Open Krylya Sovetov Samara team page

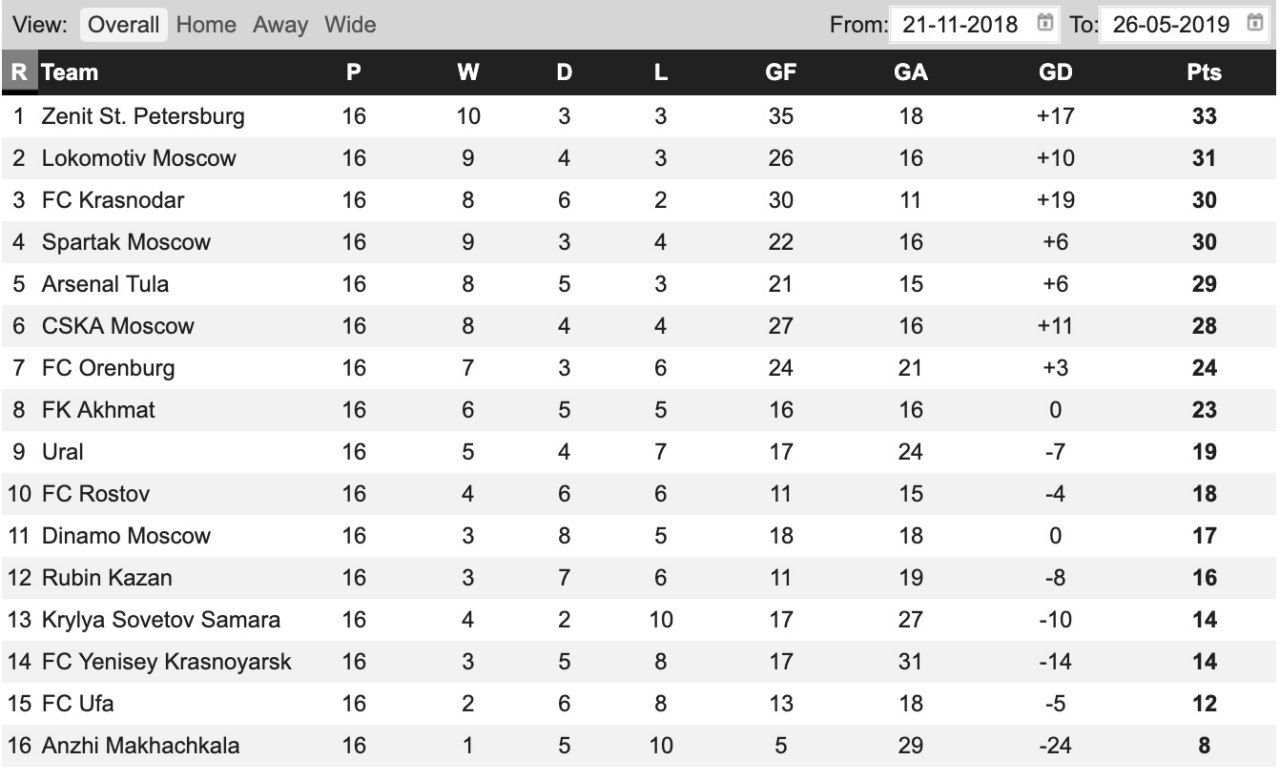tap(161, 620)
